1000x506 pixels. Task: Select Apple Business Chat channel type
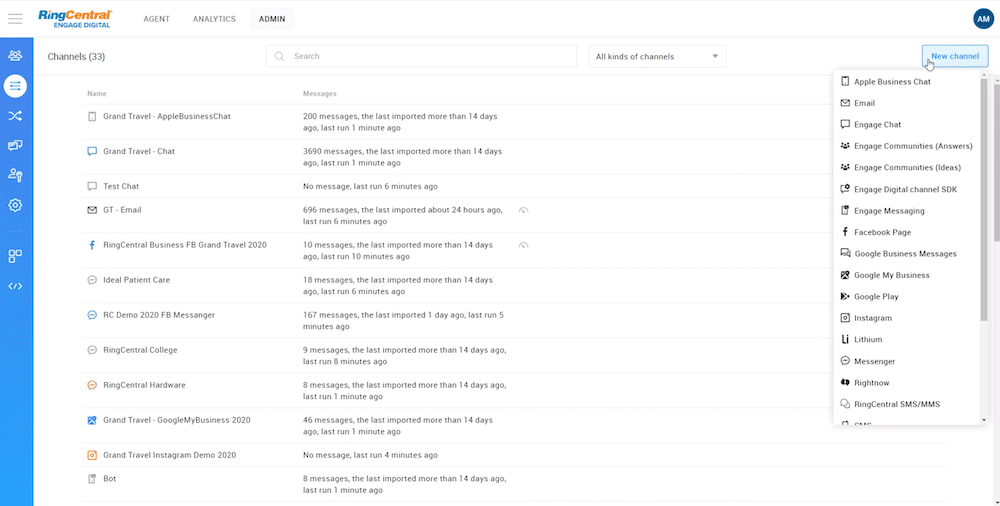[891, 82]
